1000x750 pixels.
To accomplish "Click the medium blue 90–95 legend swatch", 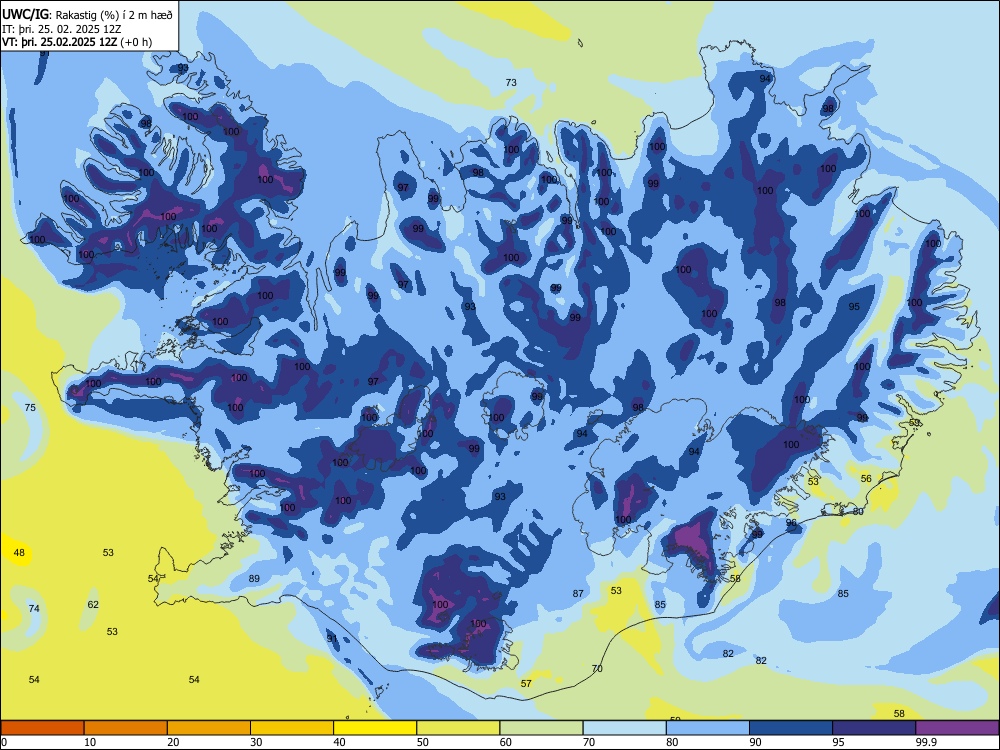I will tap(791, 728).
